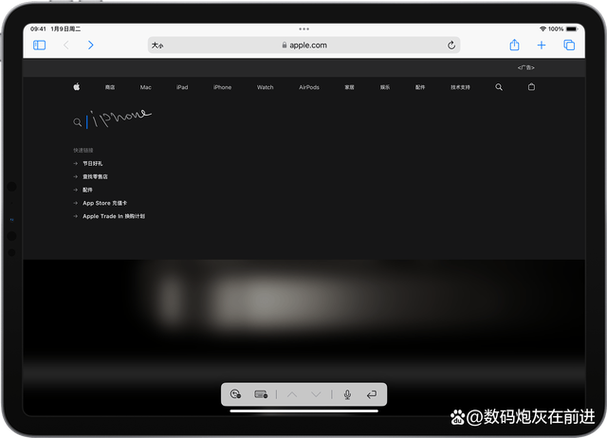Open the App Store 充值卡 quick link

pos(105,203)
